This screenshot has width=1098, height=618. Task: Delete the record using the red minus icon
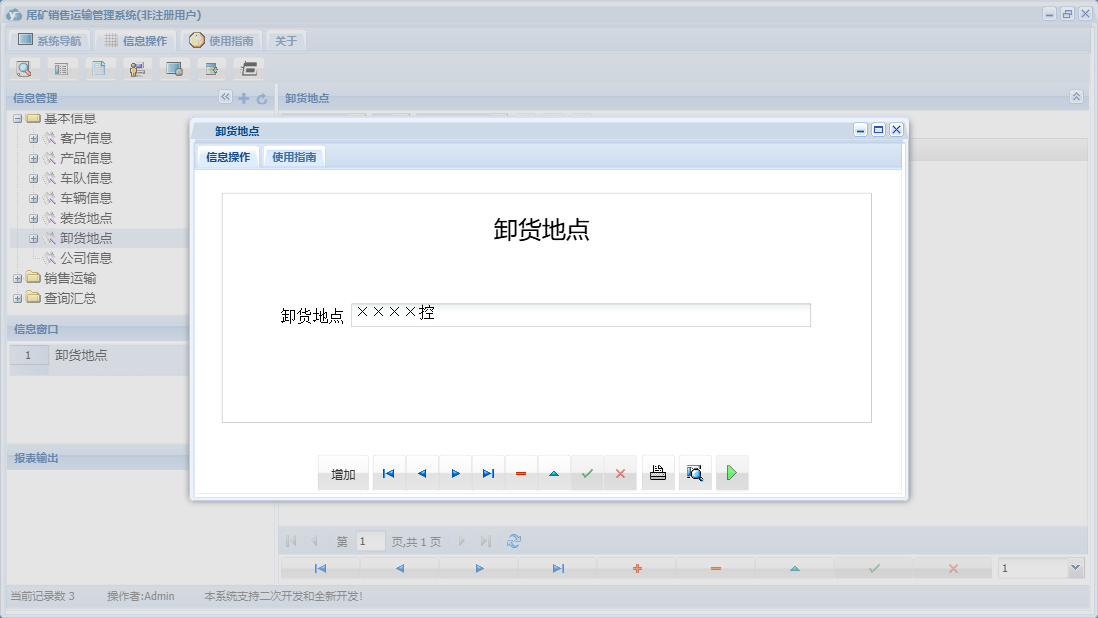point(520,472)
